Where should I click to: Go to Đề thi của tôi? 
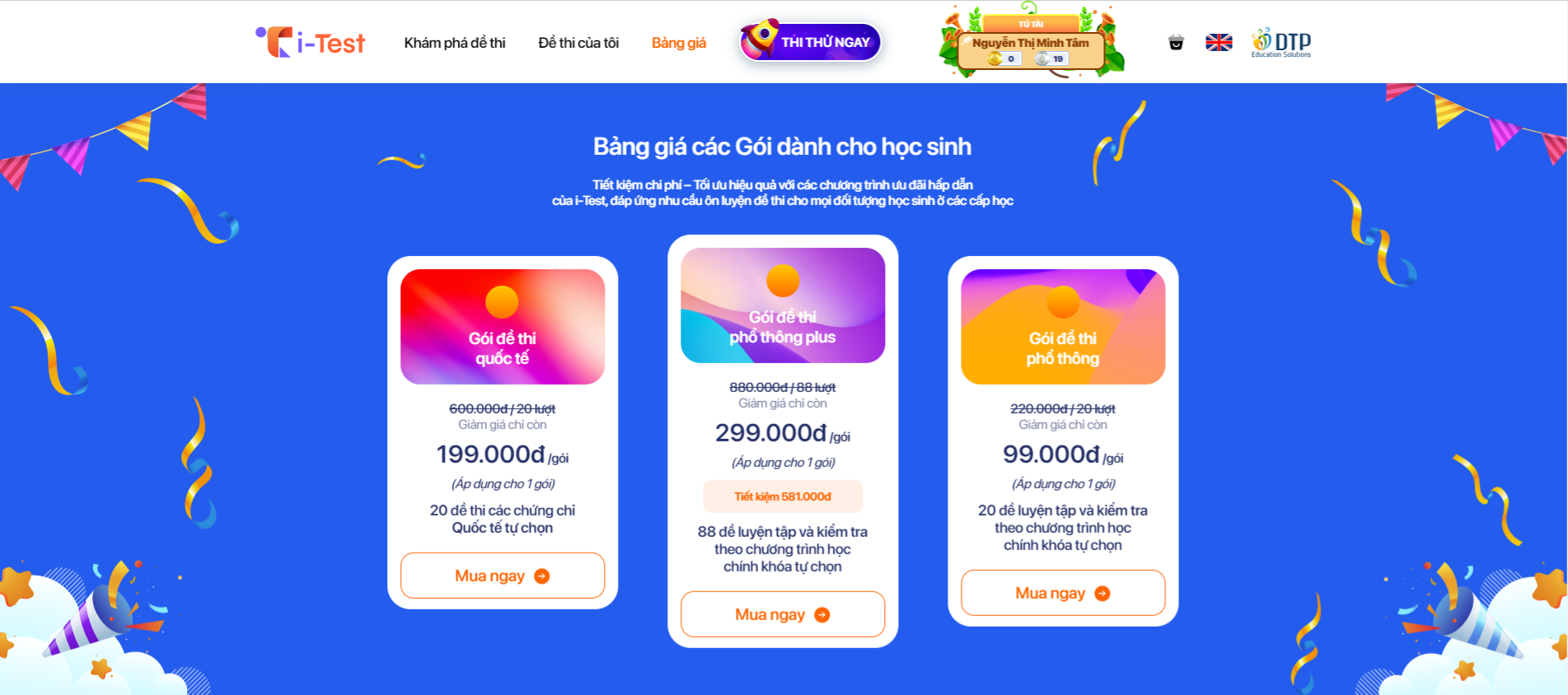(578, 43)
